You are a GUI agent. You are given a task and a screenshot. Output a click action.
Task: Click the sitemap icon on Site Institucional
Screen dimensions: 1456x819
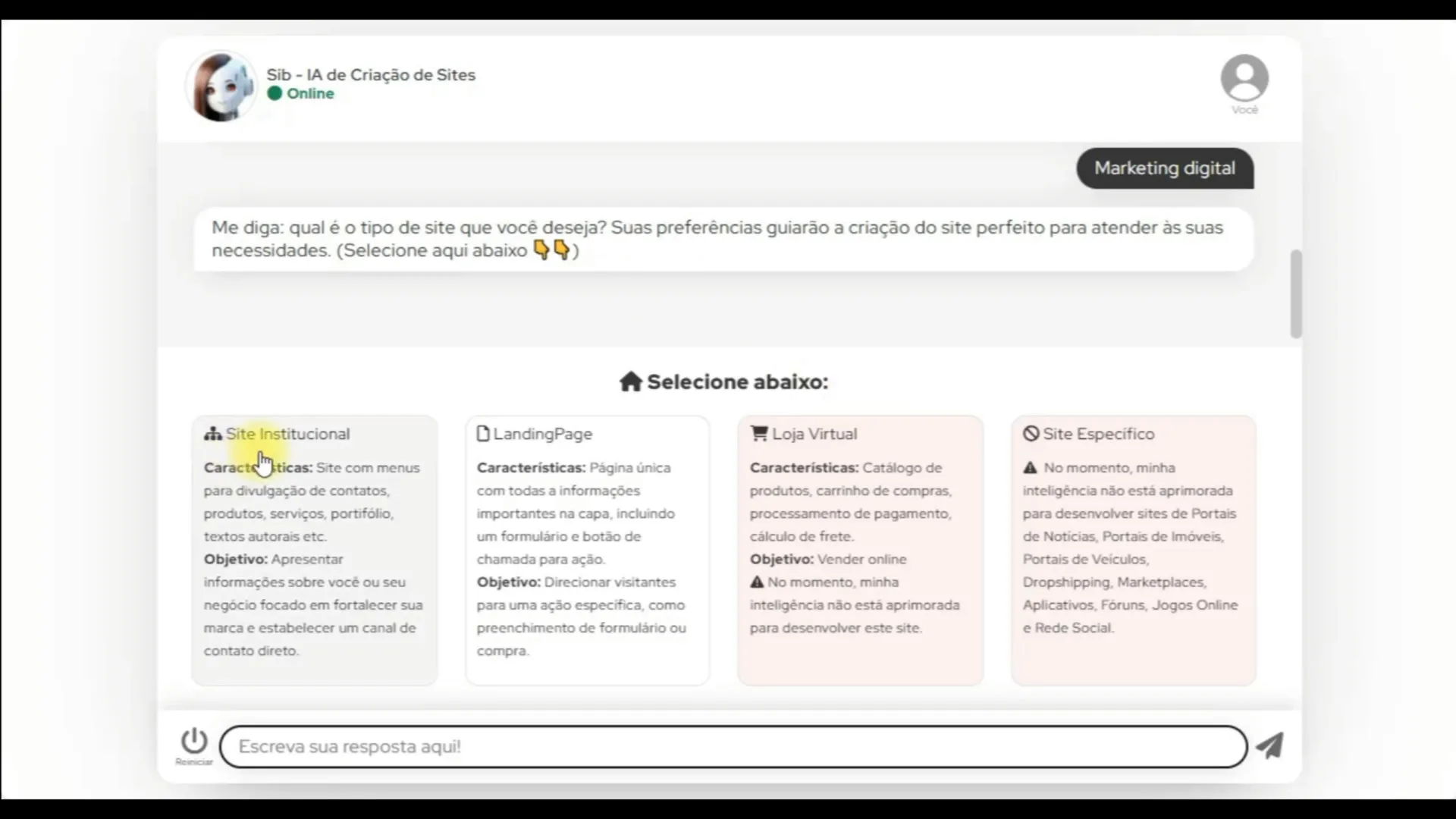(x=212, y=434)
